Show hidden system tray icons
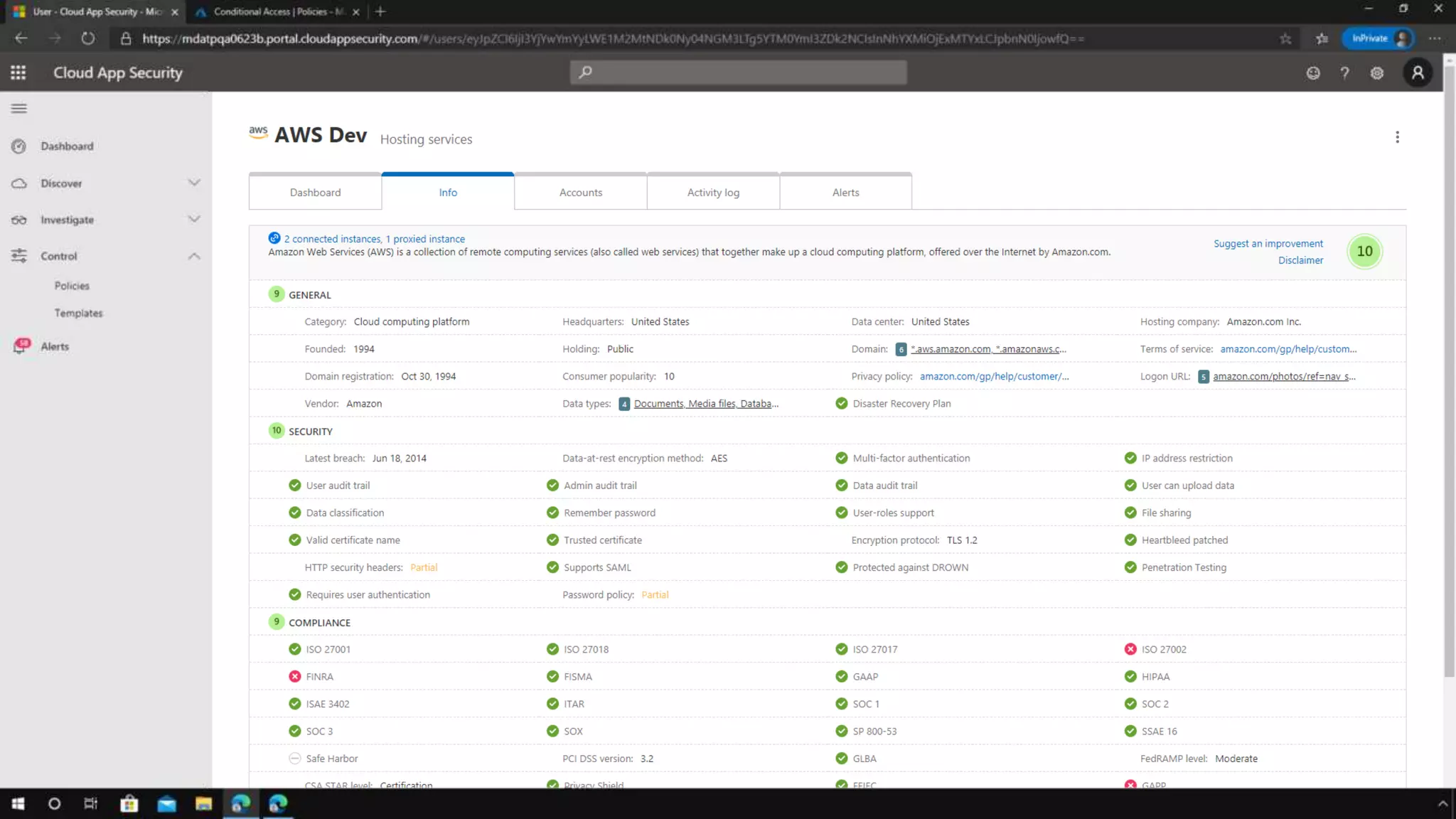The height and width of the screenshot is (819, 1456). (1442, 804)
